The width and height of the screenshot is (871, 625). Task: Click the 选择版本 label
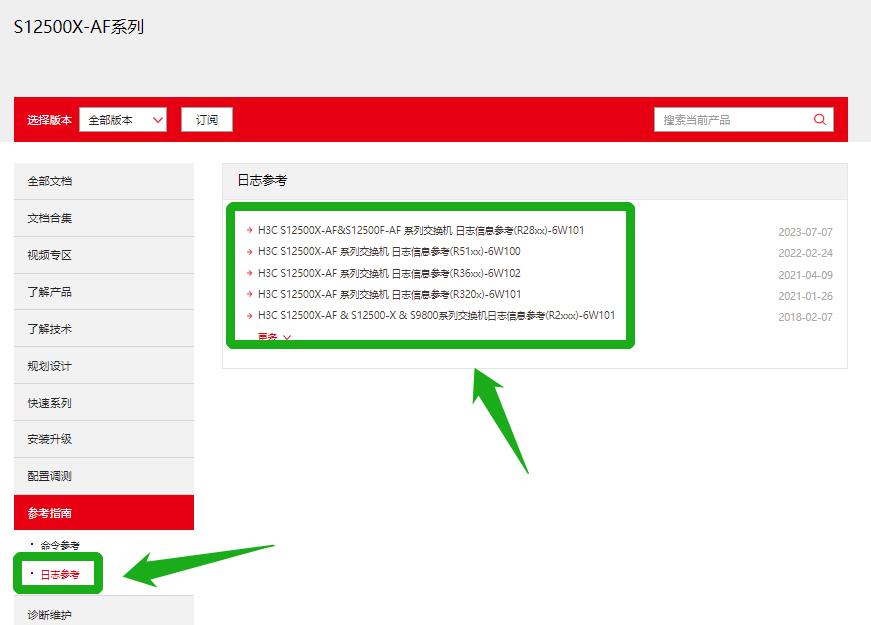[x=49, y=120]
